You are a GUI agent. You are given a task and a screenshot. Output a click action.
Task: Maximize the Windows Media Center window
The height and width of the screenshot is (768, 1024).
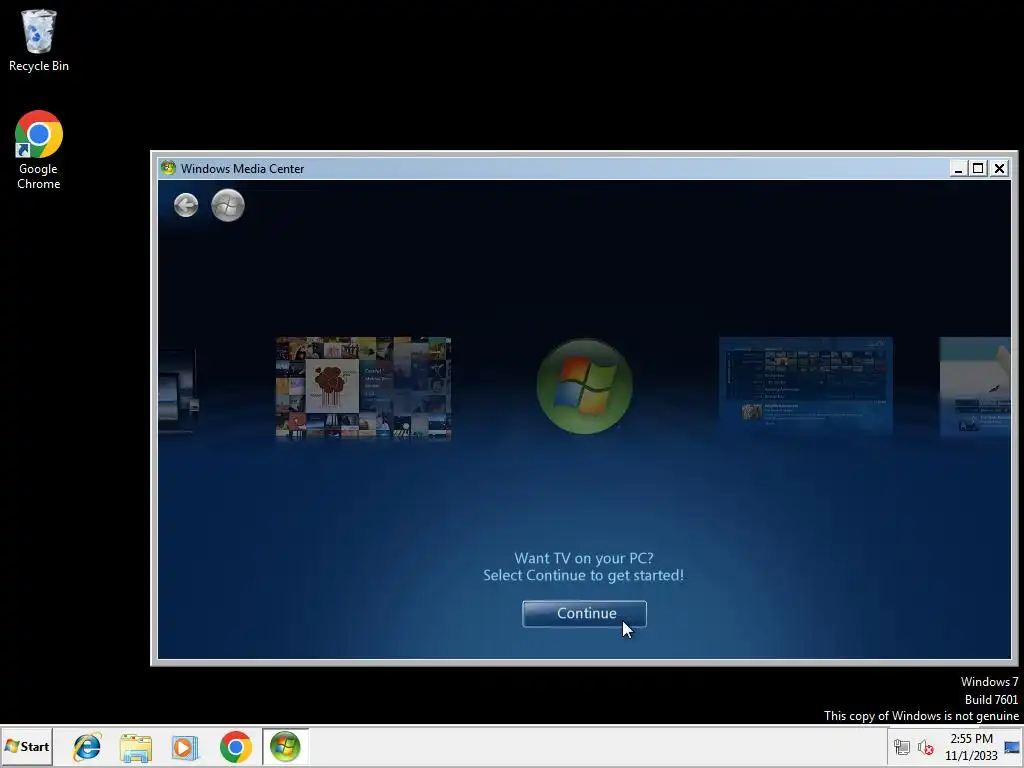point(978,168)
